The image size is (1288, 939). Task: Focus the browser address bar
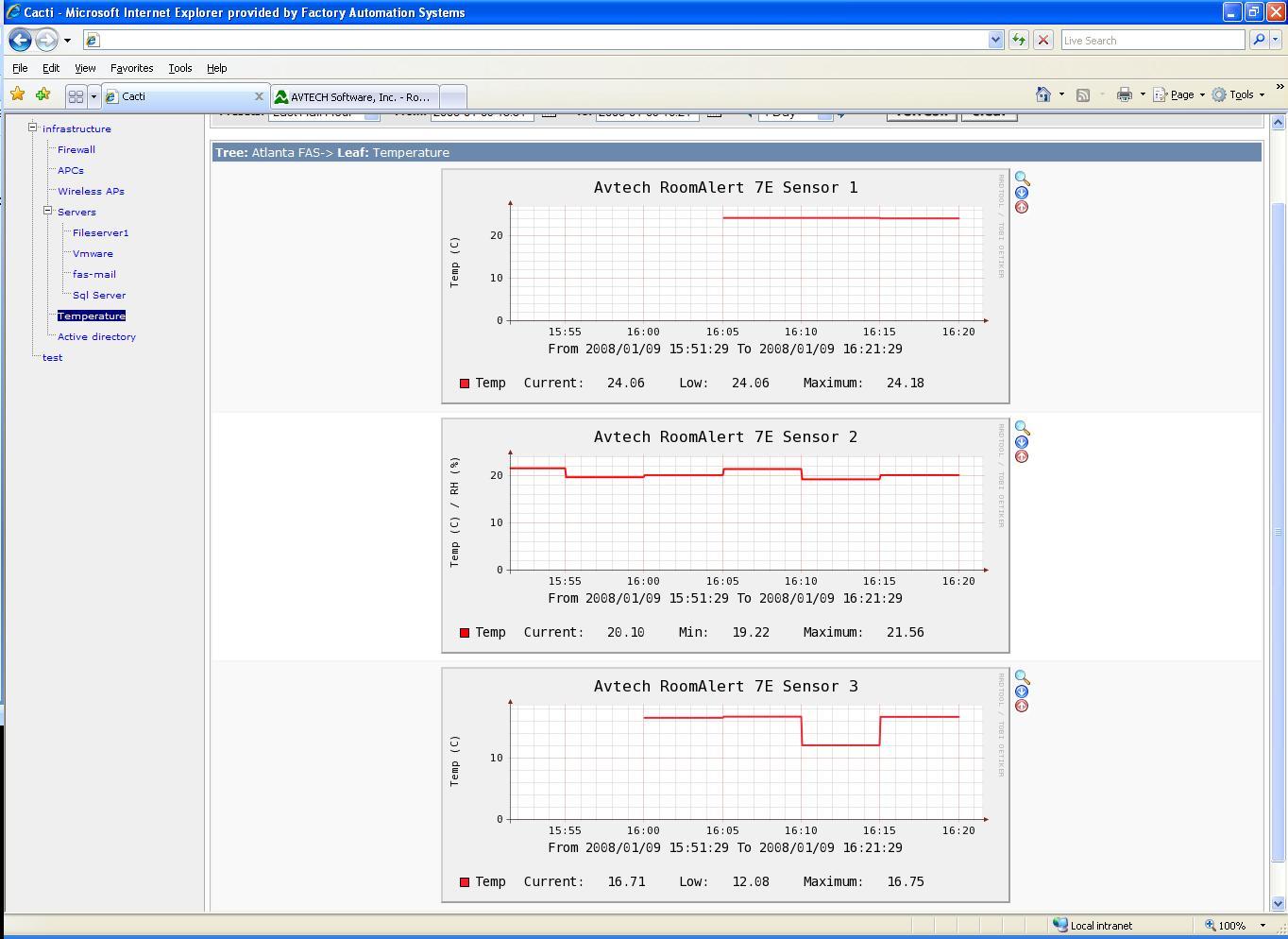(543, 40)
